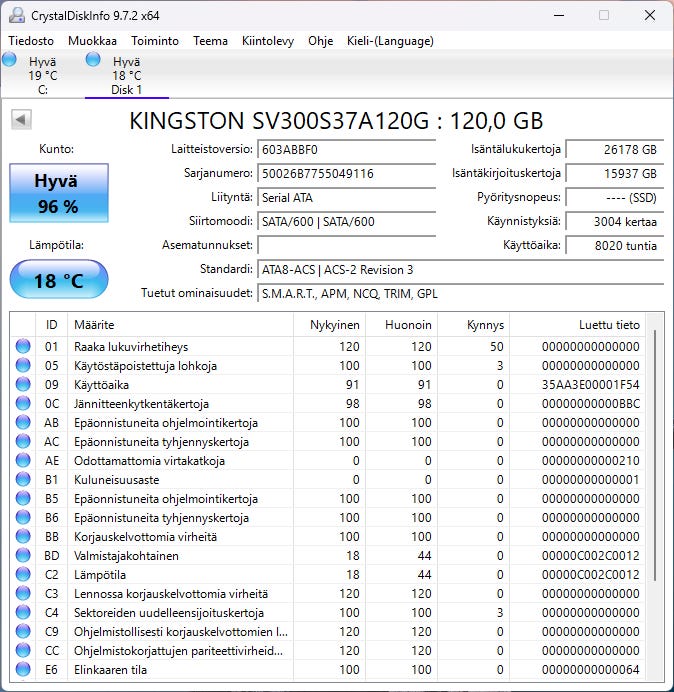The width and height of the screenshot is (674, 692).
Task: Select the Sektoreiden uudelleensijoituskertoja row text
Action: pos(169,613)
